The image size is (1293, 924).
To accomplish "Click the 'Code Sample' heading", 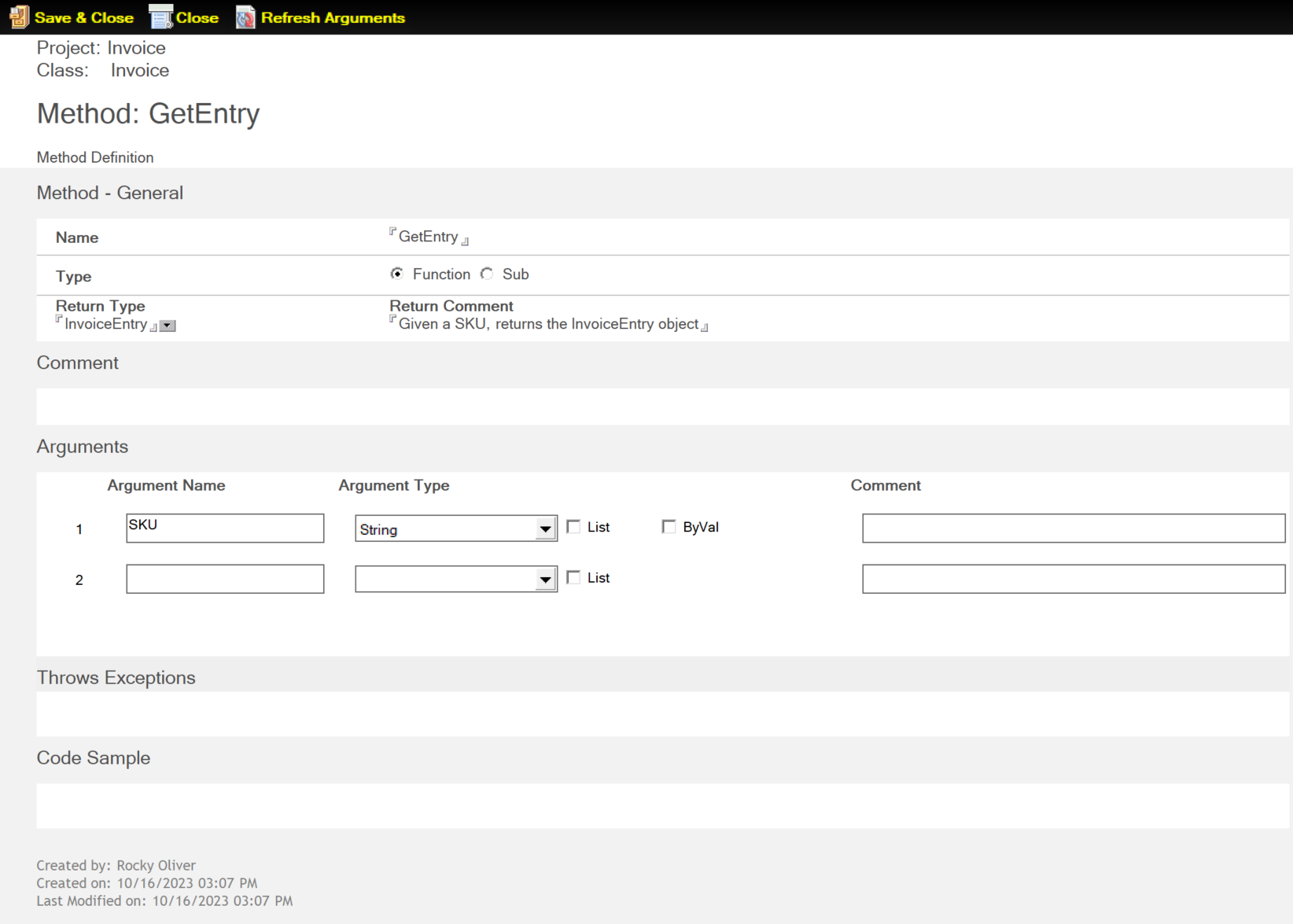I will (x=94, y=758).
